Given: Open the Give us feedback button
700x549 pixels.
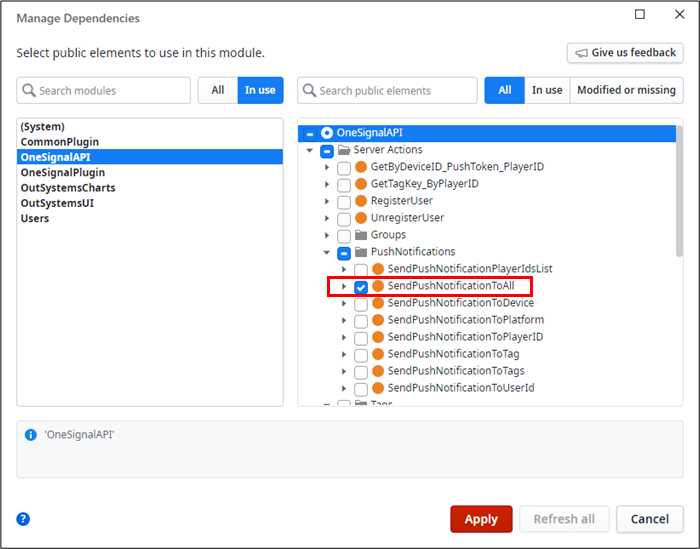Looking at the screenshot, I should click(x=625, y=53).
